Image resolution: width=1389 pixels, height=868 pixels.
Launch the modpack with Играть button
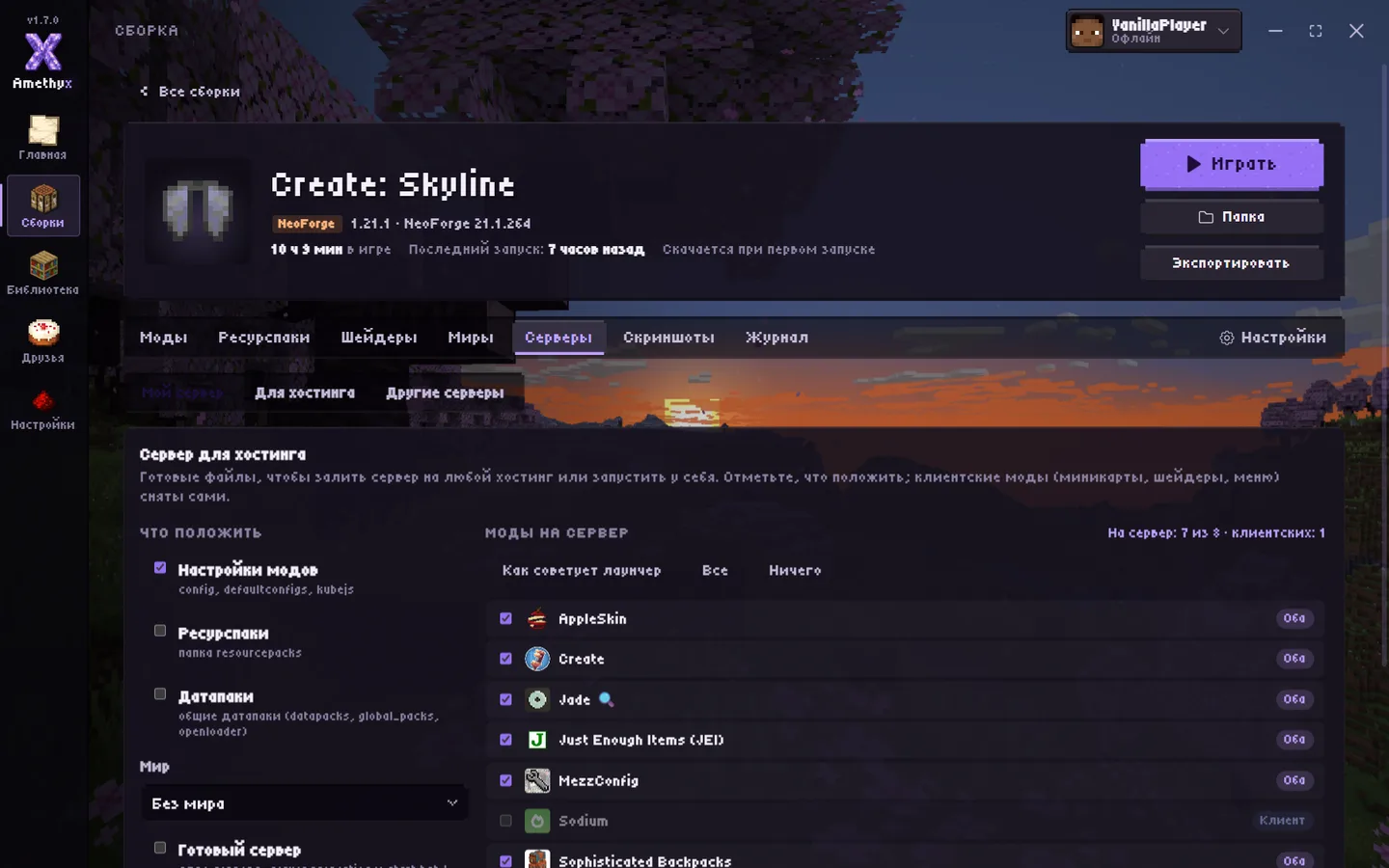coord(1232,164)
